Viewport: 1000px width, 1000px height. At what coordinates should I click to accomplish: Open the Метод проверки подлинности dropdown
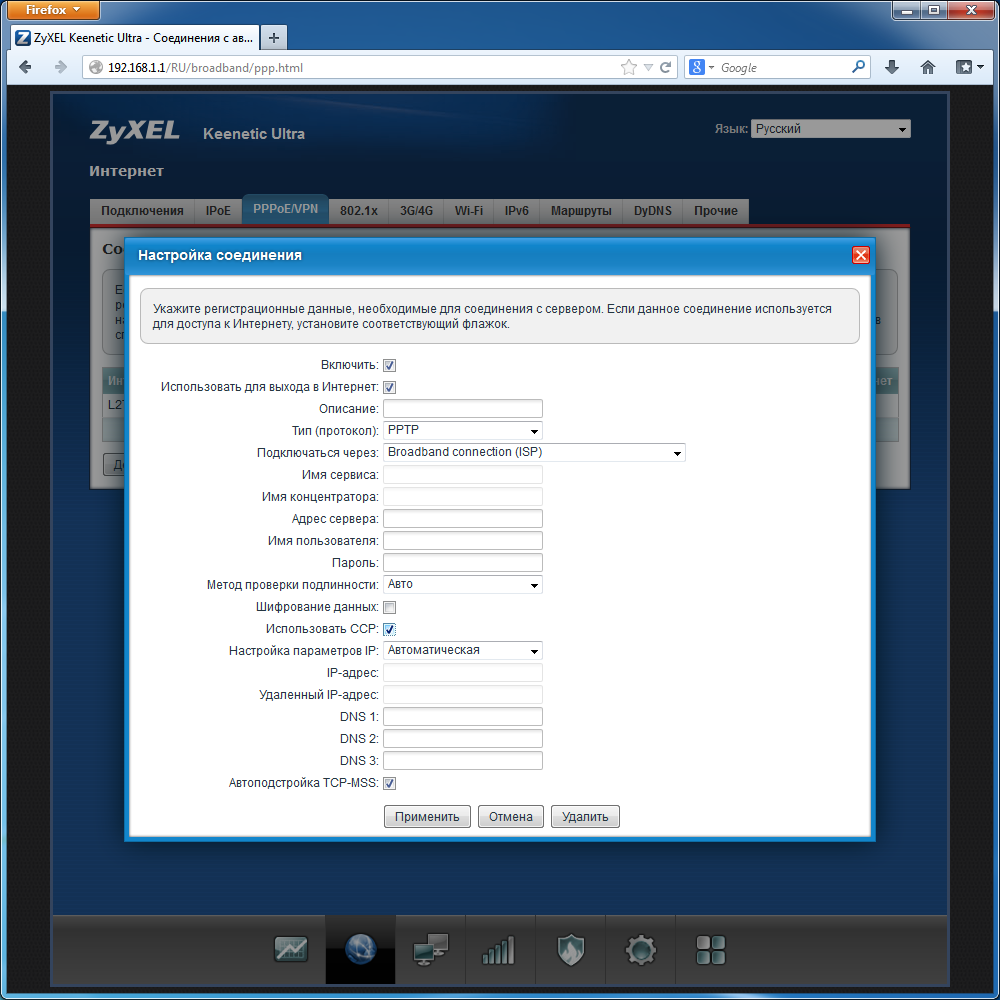point(462,585)
